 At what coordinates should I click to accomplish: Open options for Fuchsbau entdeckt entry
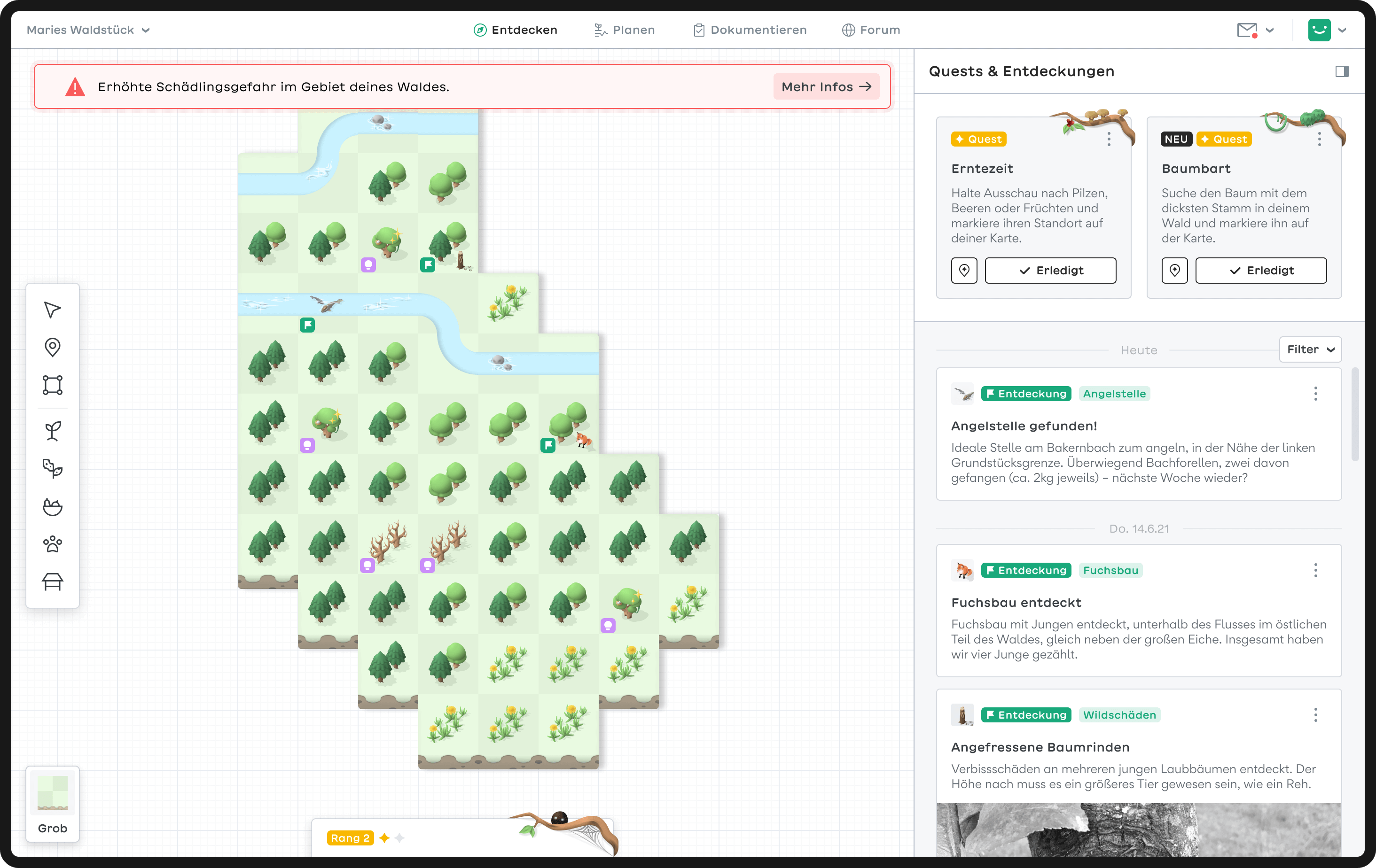[x=1315, y=570]
